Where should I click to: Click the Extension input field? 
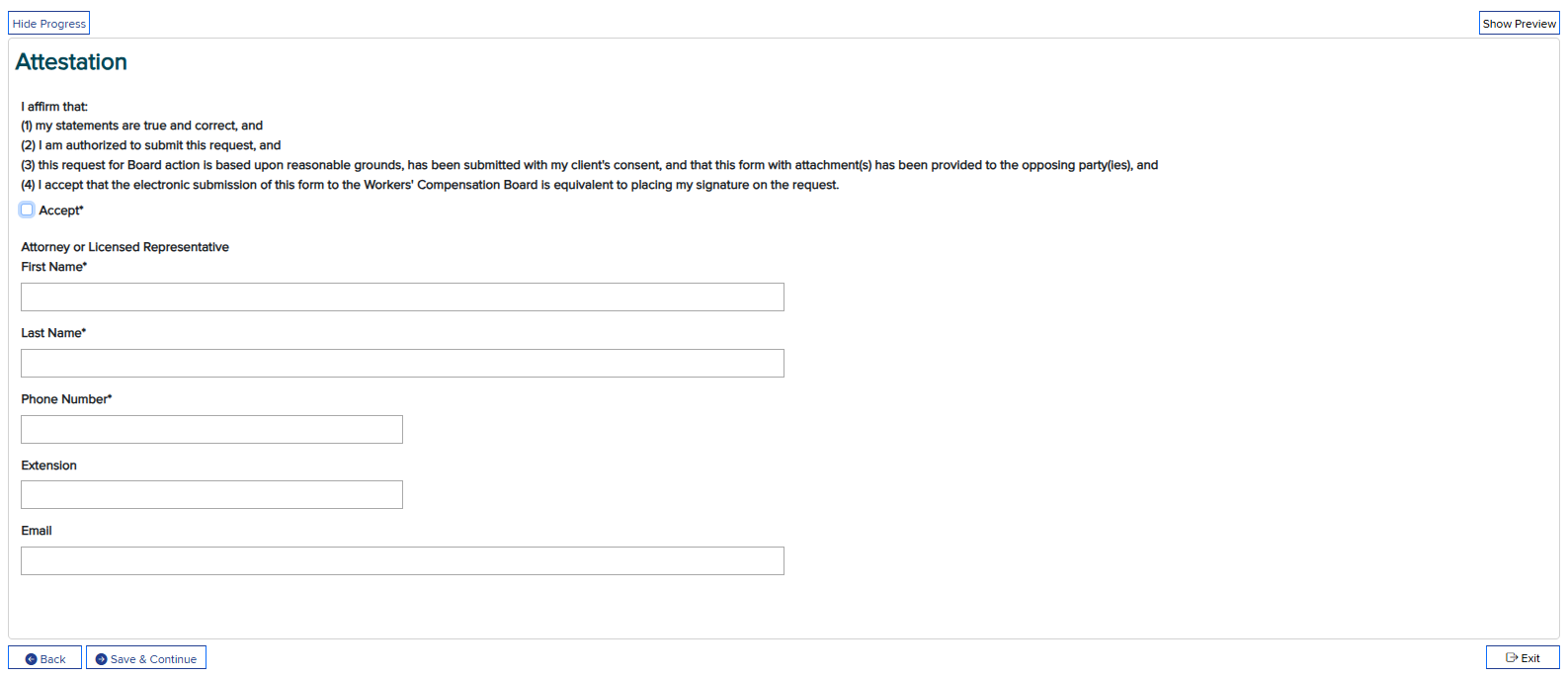[x=211, y=495]
